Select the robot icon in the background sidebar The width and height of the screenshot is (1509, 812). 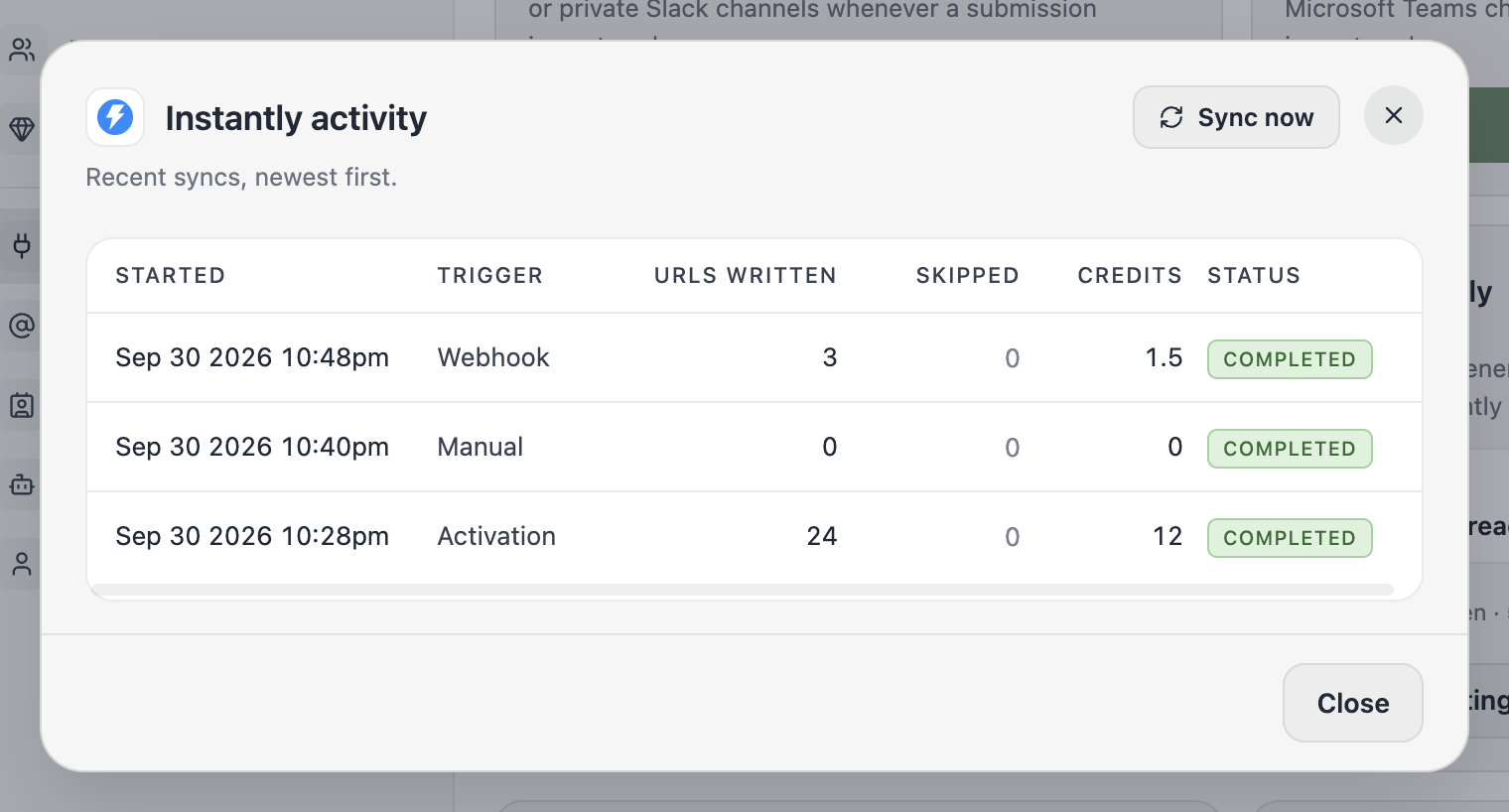[22, 484]
